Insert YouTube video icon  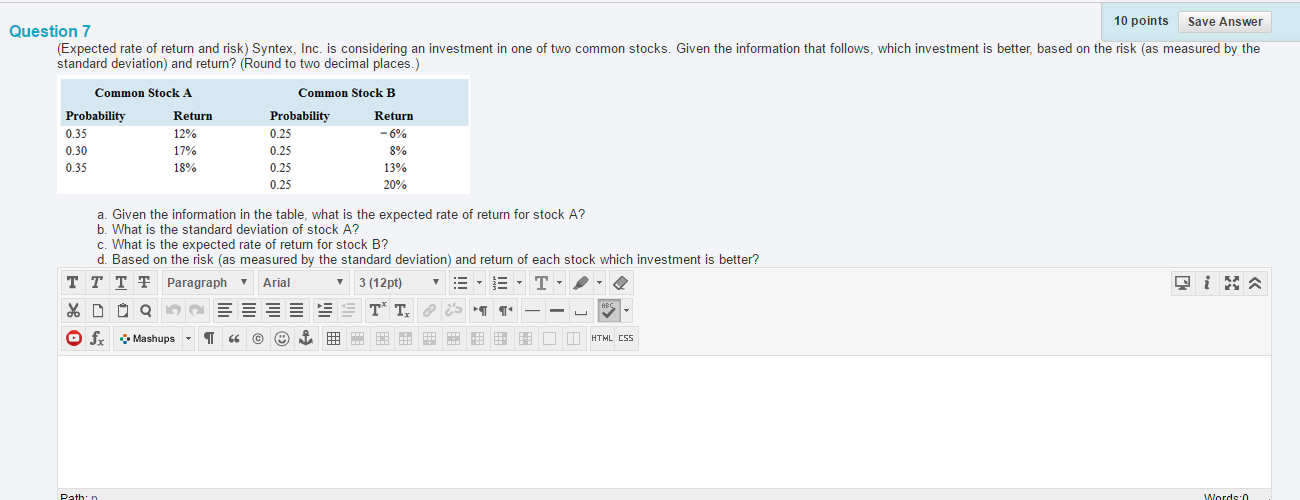[x=74, y=338]
